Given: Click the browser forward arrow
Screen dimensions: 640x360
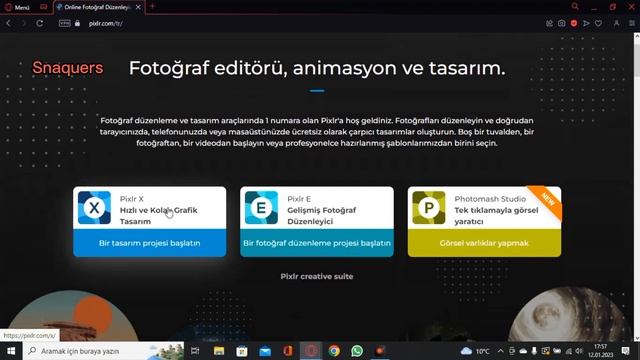Looking at the screenshot, I should pos(24,23).
